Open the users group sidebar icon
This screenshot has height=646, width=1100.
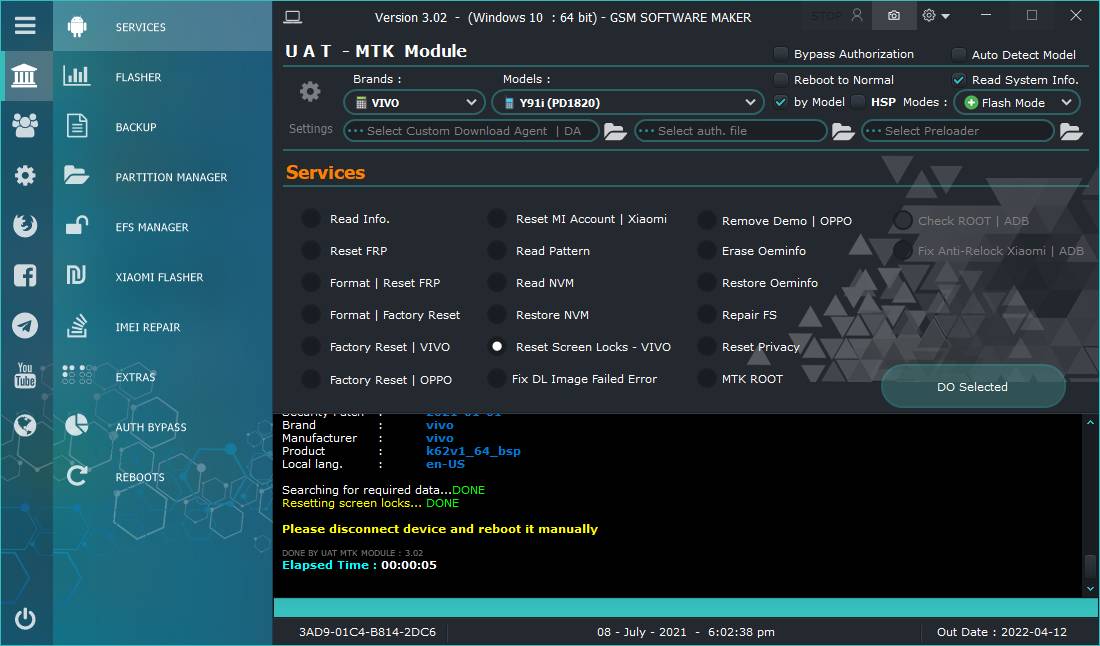click(25, 126)
